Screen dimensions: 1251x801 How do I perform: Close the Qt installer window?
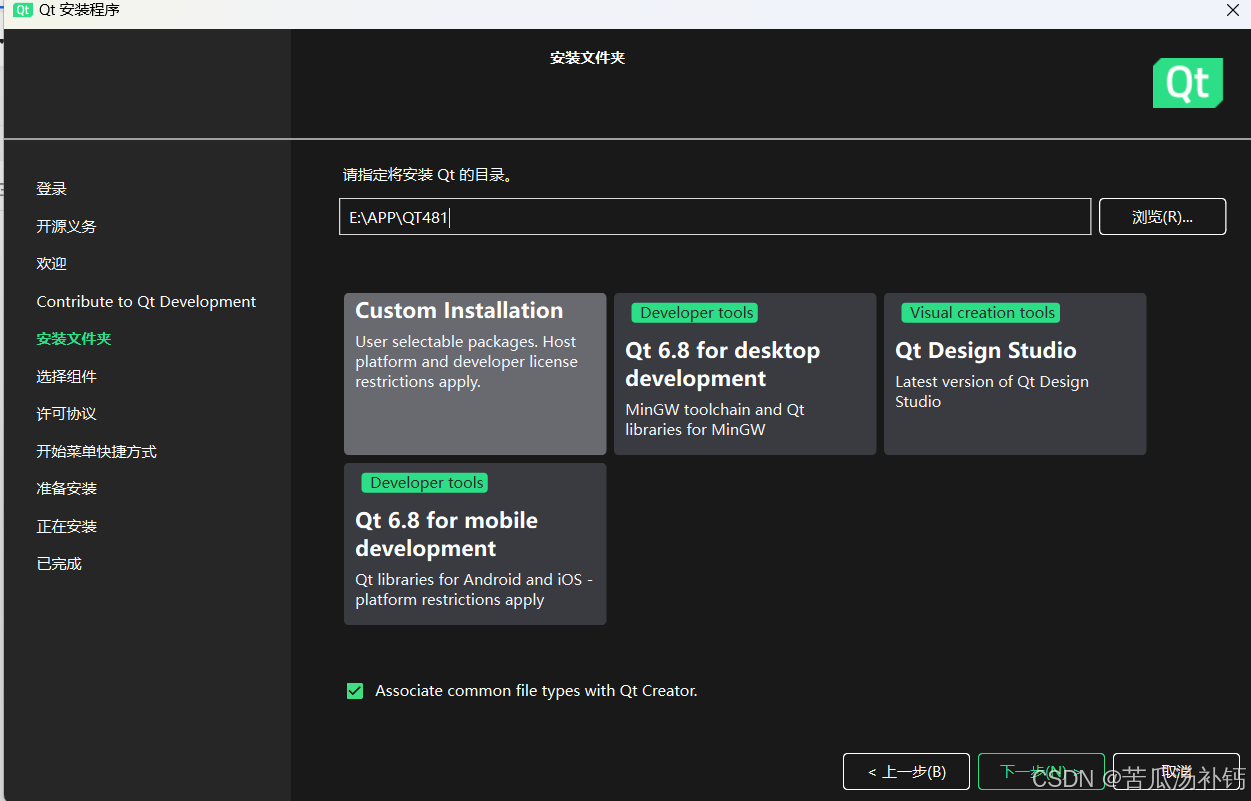click(x=1233, y=10)
